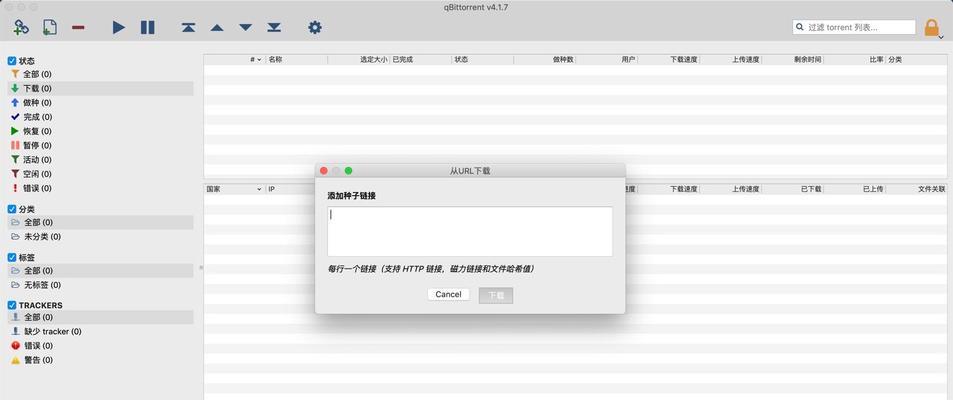Sort torrents by 剩余时间 column

coord(793,60)
